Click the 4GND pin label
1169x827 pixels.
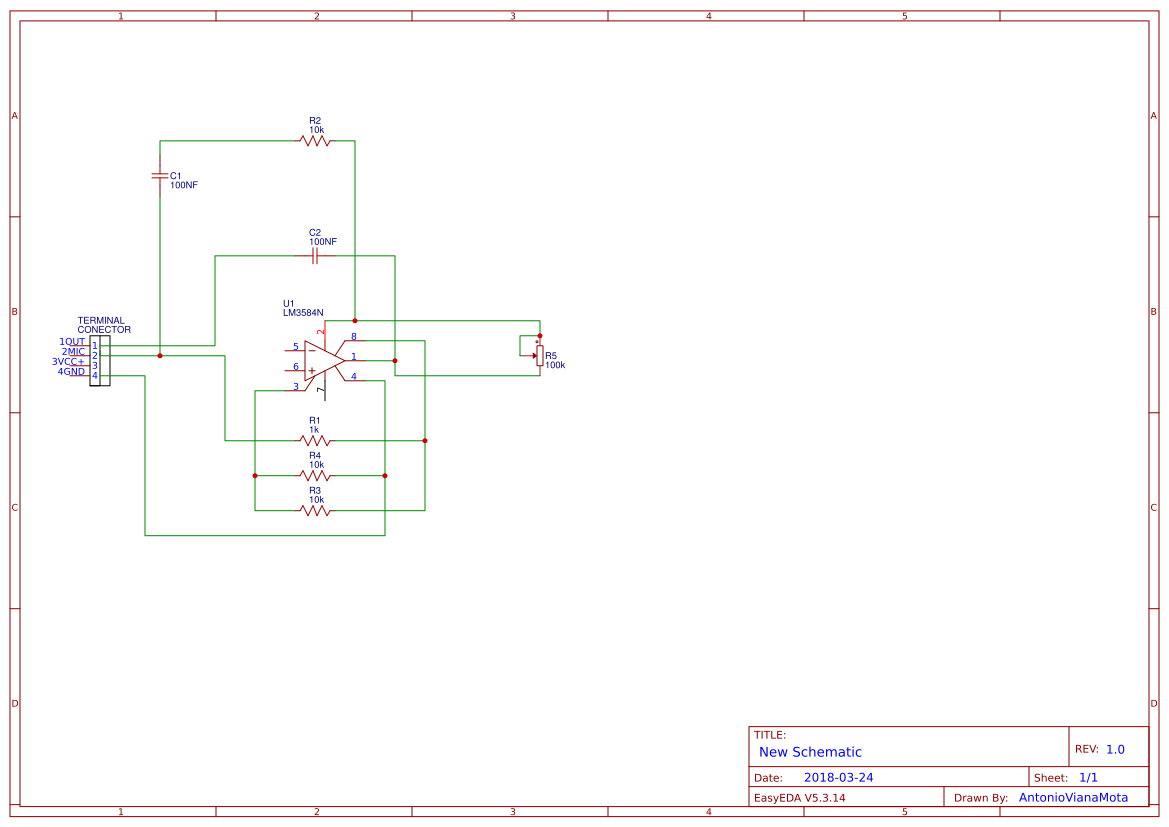[72, 371]
